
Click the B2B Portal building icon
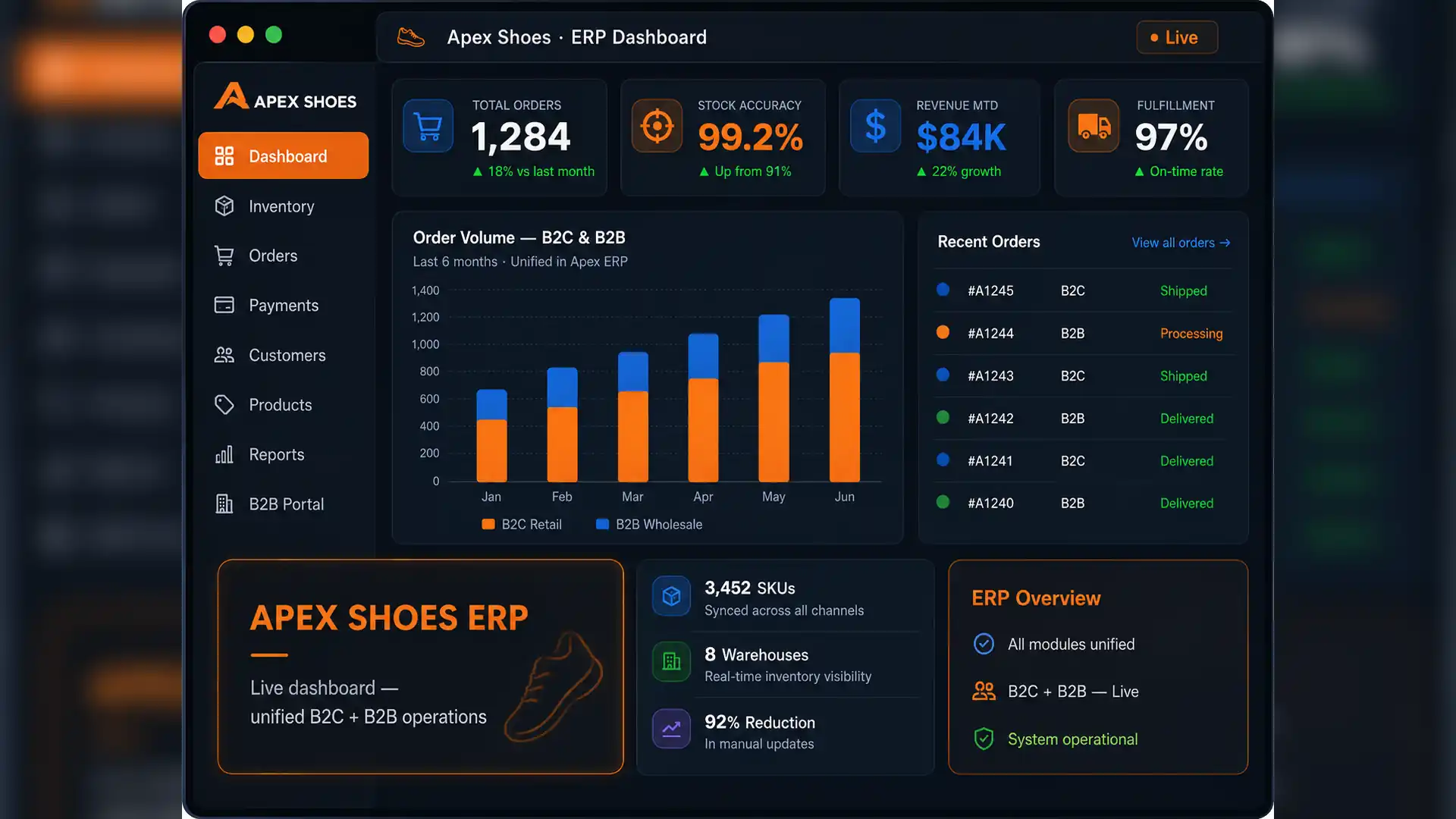pyautogui.click(x=224, y=504)
